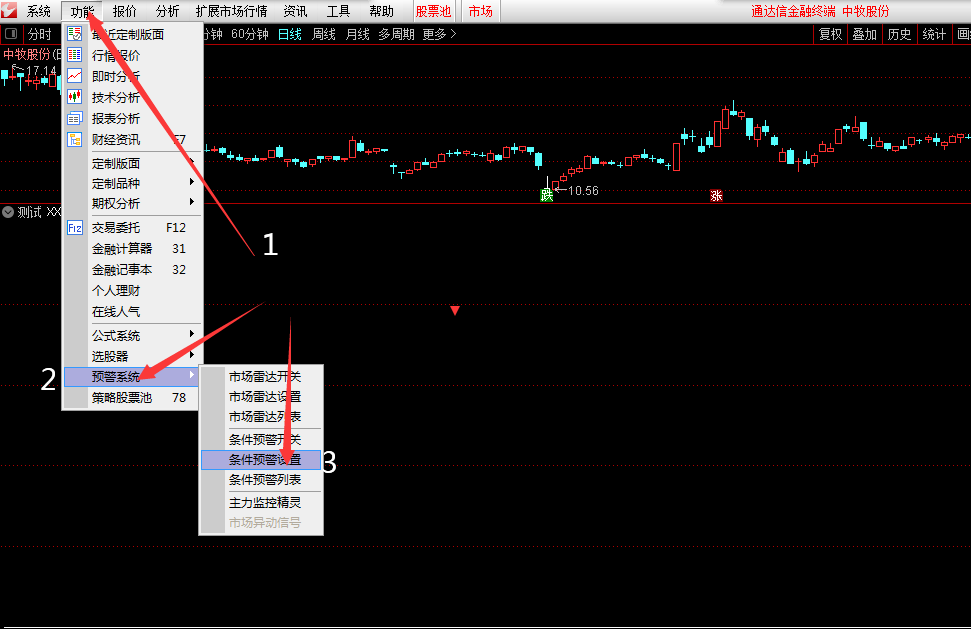
Task: Collapse the 测试 indicator panel header arrow
Action: pyautogui.click(x=8, y=211)
